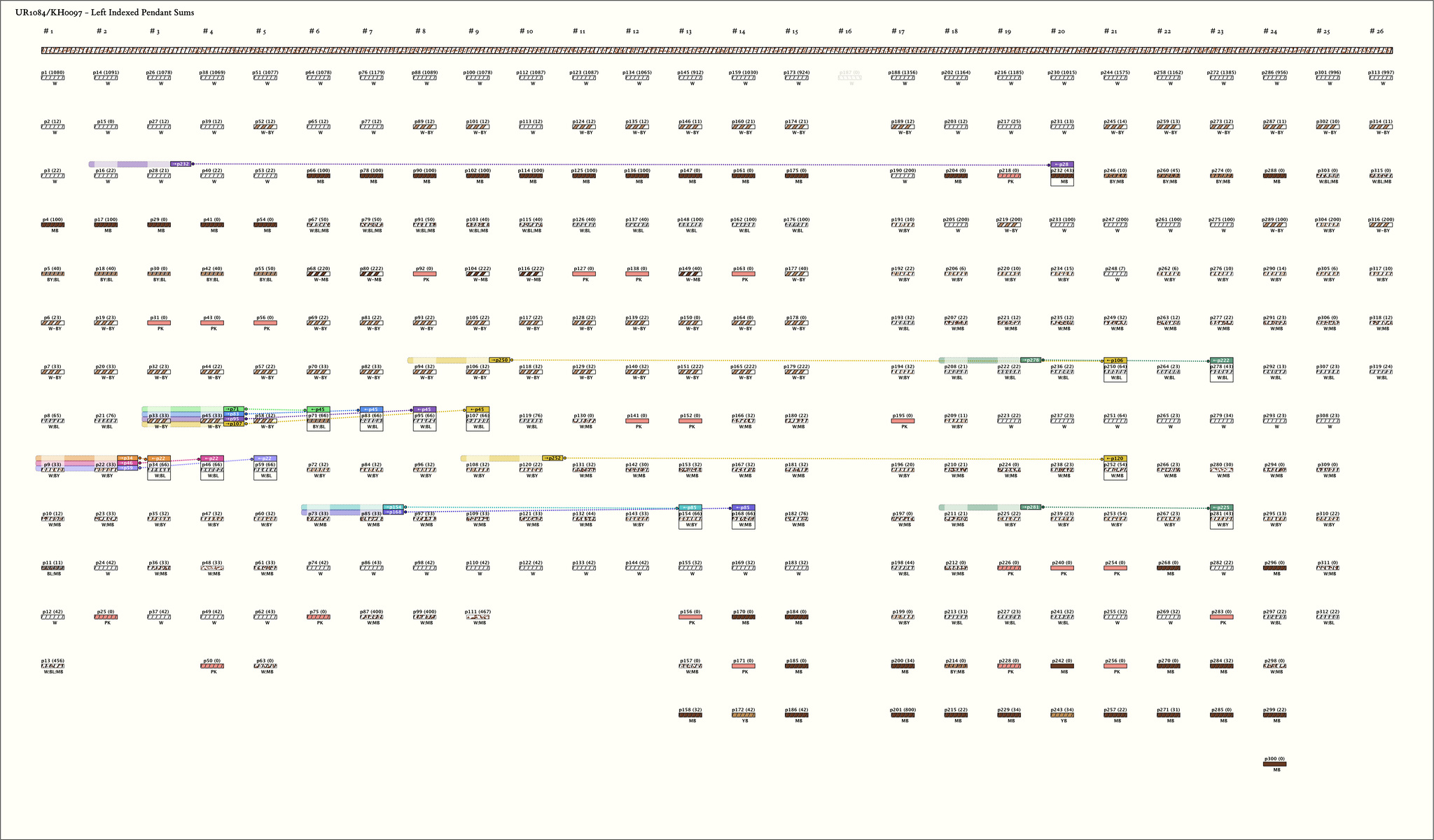Click the long hatched bar below column headers
The height and width of the screenshot is (840, 1434).
[x=717, y=50]
